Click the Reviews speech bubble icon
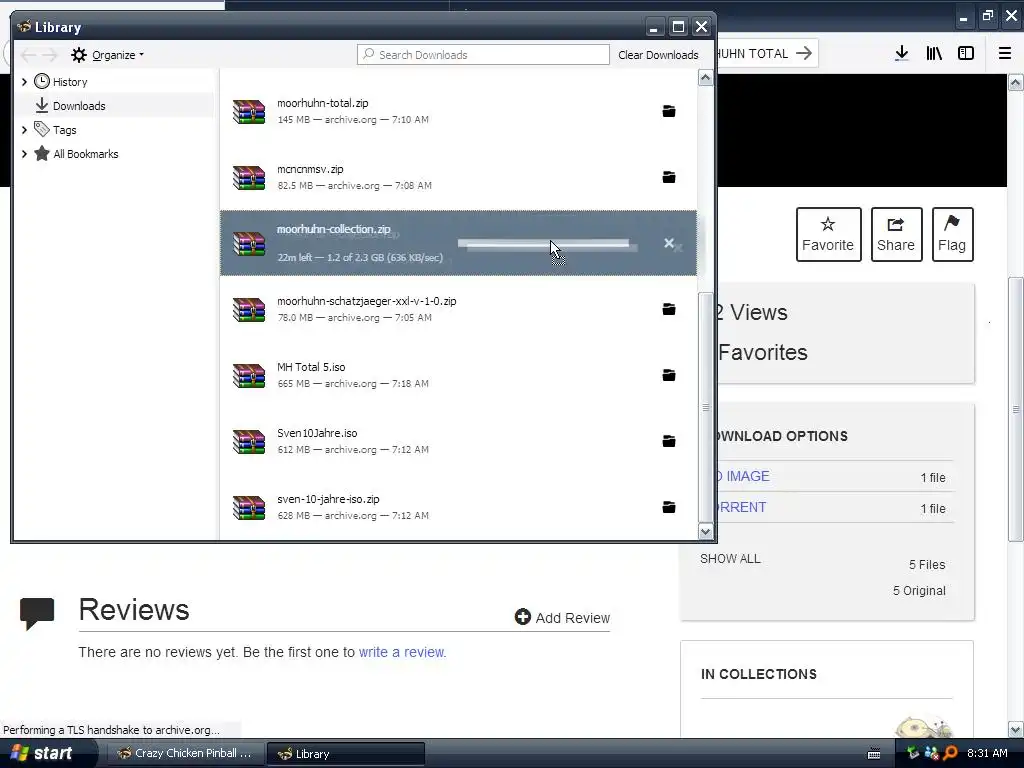1024x768 pixels. [x=37, y=613]
